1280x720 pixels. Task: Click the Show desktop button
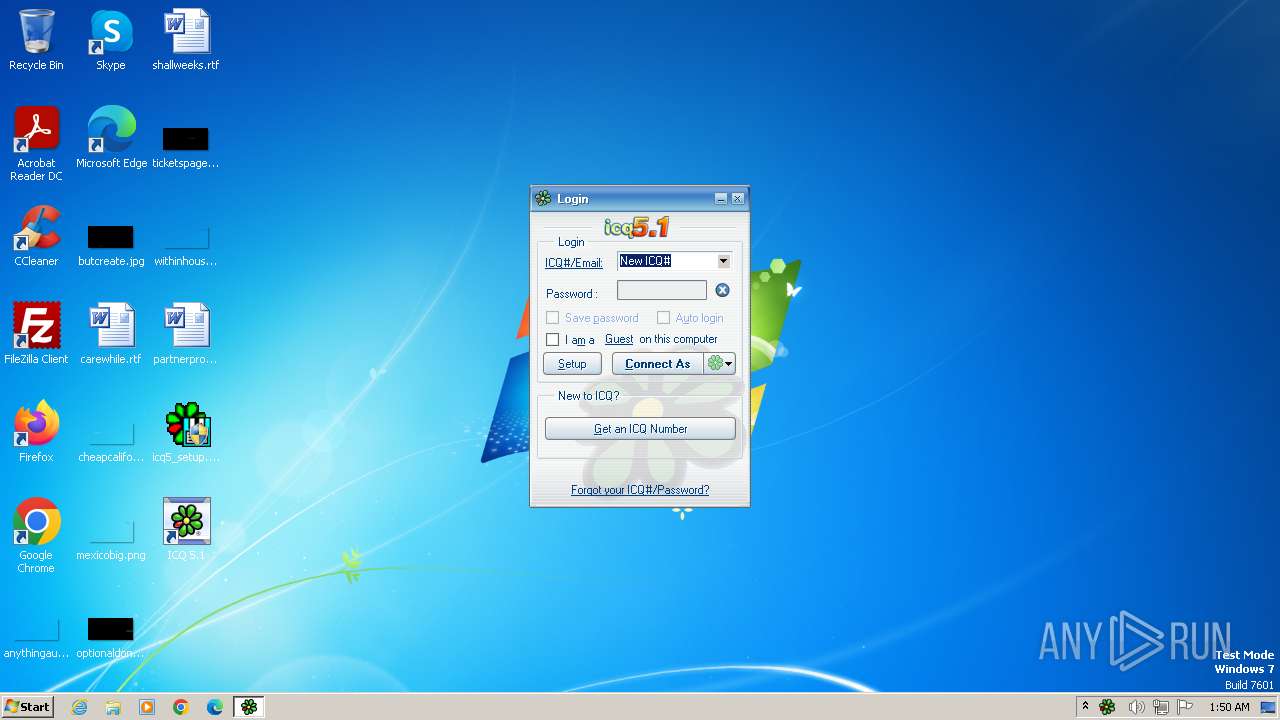point(1270,707)
